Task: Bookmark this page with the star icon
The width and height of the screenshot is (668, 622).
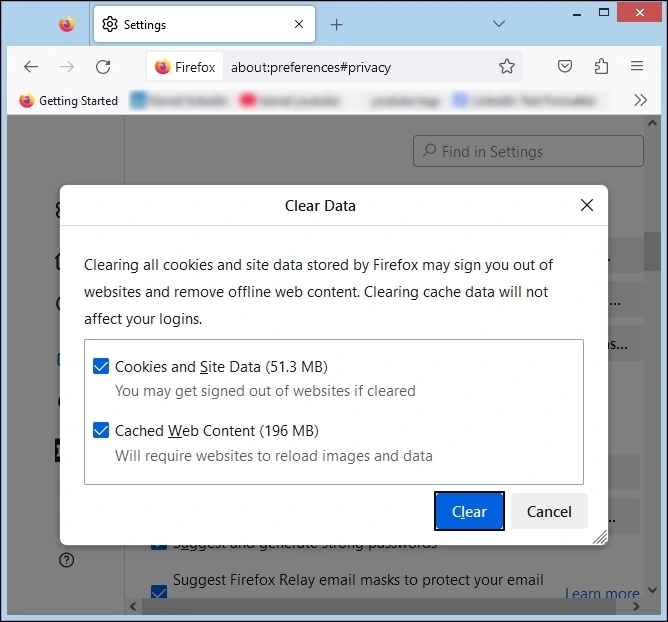Action: pyautogui.click(x=507, y=66)
